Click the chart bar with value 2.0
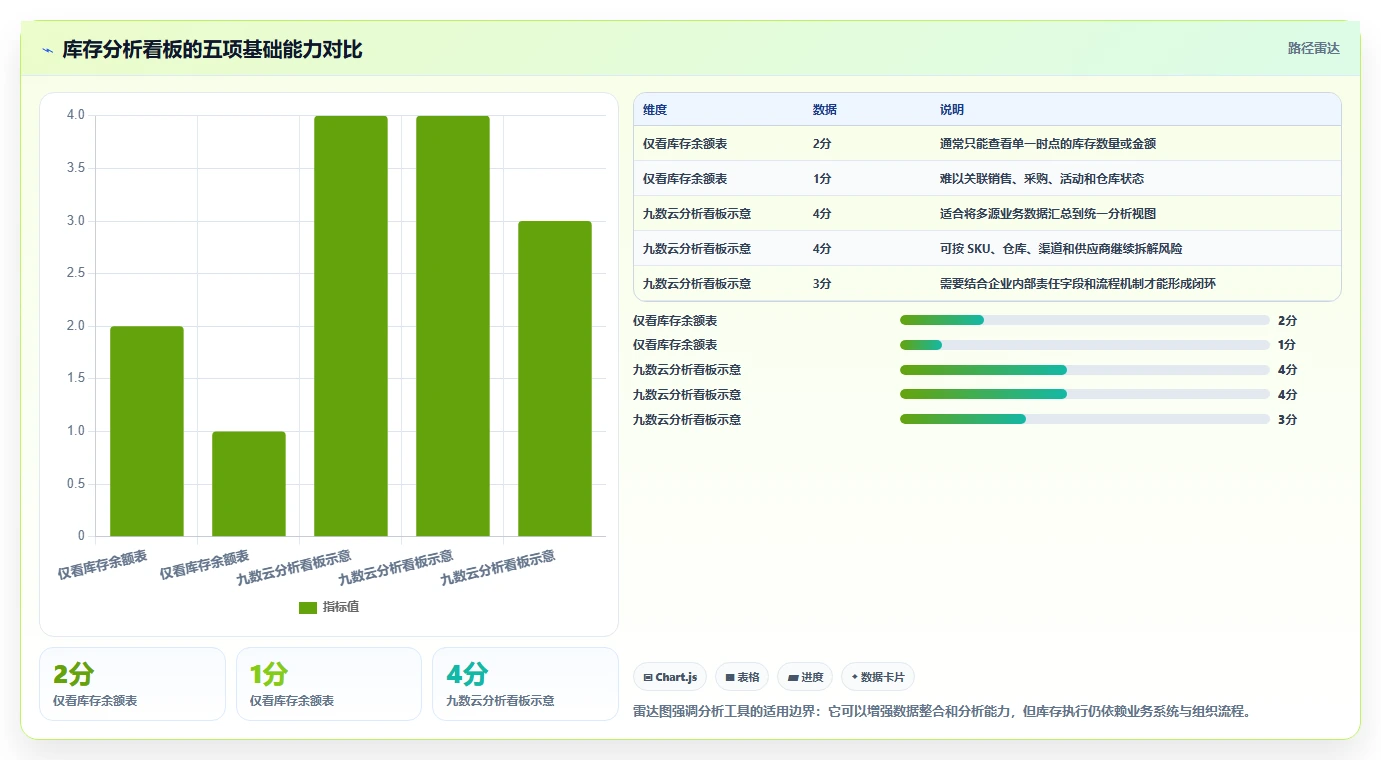The height and width of the screenshot is (760, 1381). click(x=147, y=431)
